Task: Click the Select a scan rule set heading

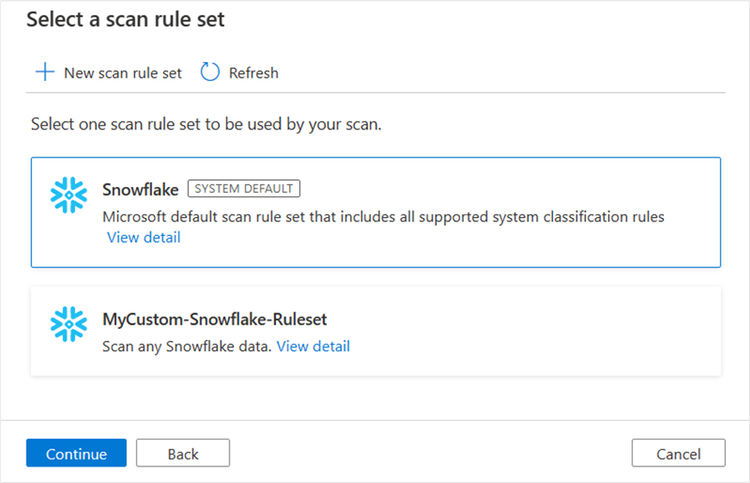Action: click(139, 18)
